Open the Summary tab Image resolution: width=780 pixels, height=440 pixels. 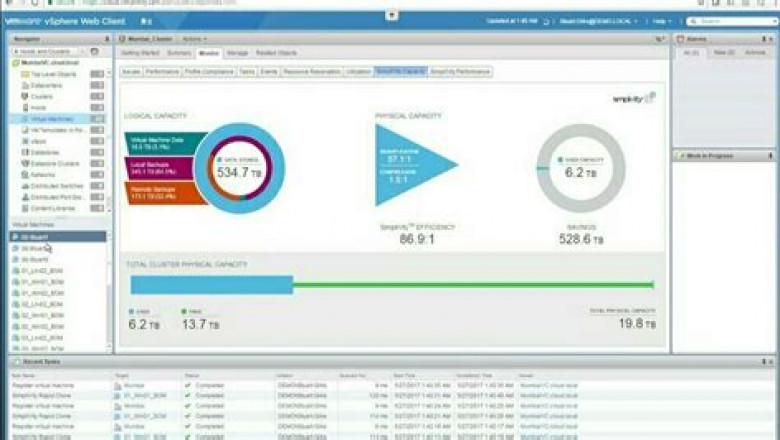179,52
